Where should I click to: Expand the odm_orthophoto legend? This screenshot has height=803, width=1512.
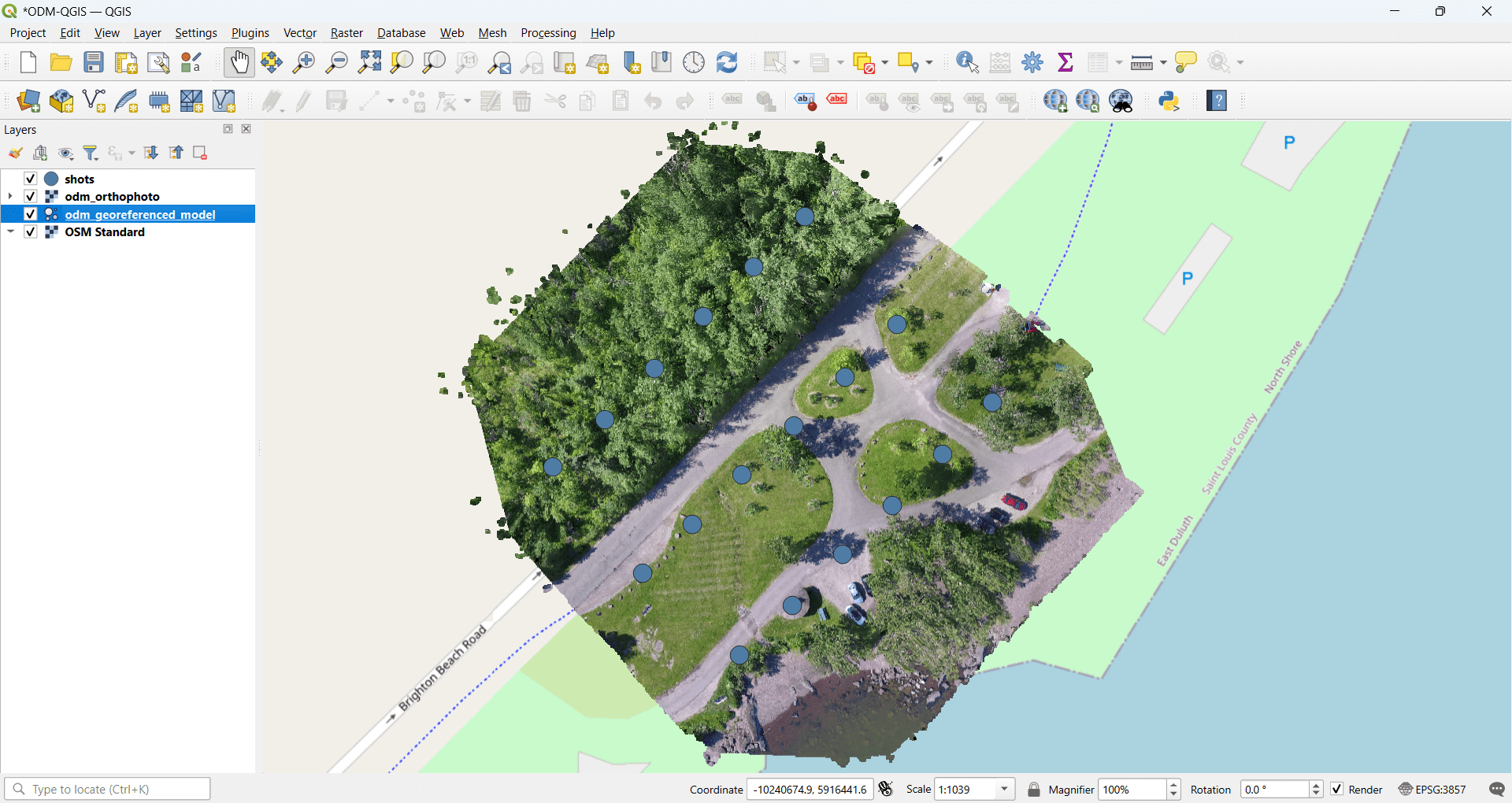coord(10,196)
